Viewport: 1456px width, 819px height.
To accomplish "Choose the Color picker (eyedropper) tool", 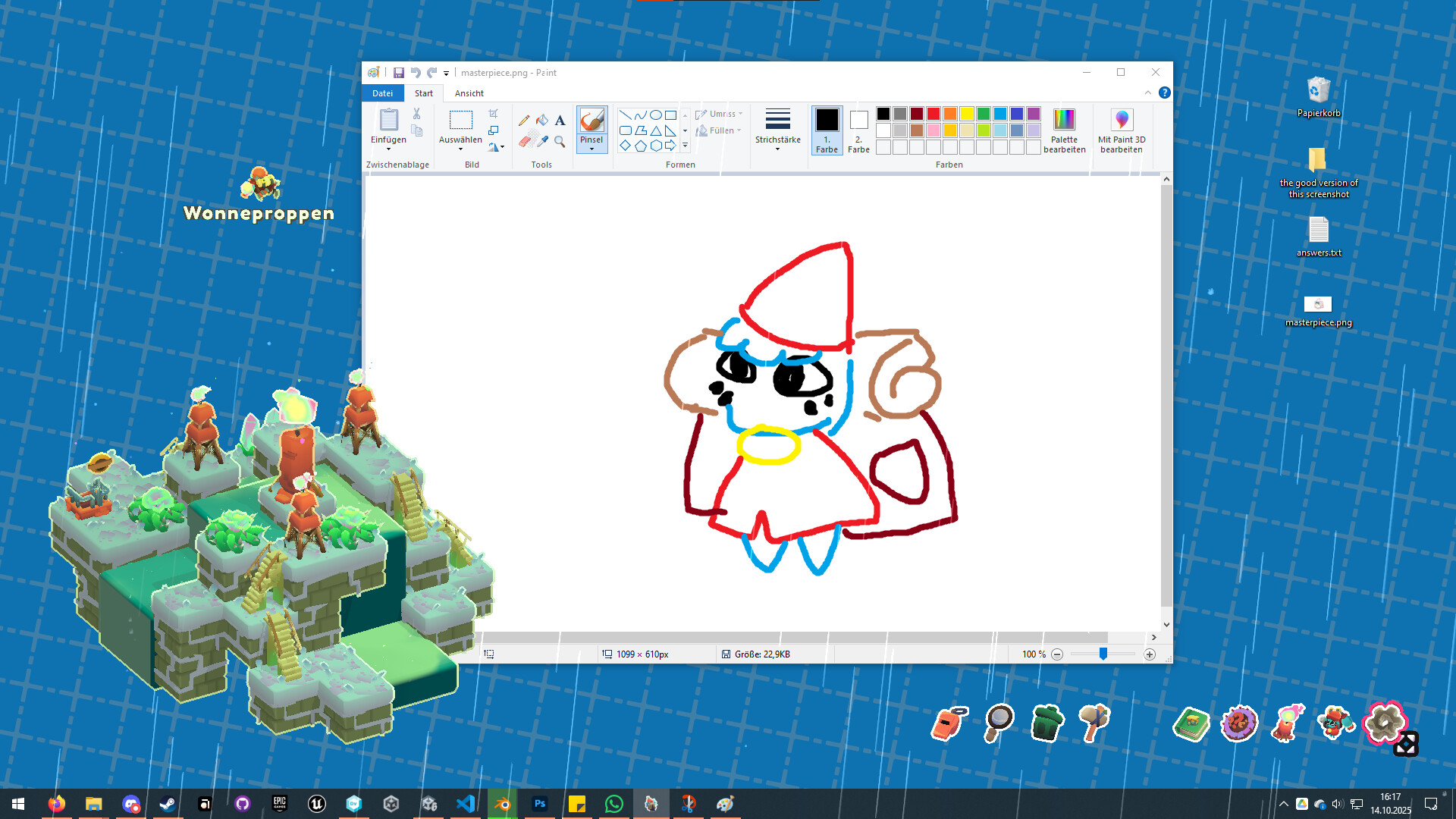I will (542, 143).
